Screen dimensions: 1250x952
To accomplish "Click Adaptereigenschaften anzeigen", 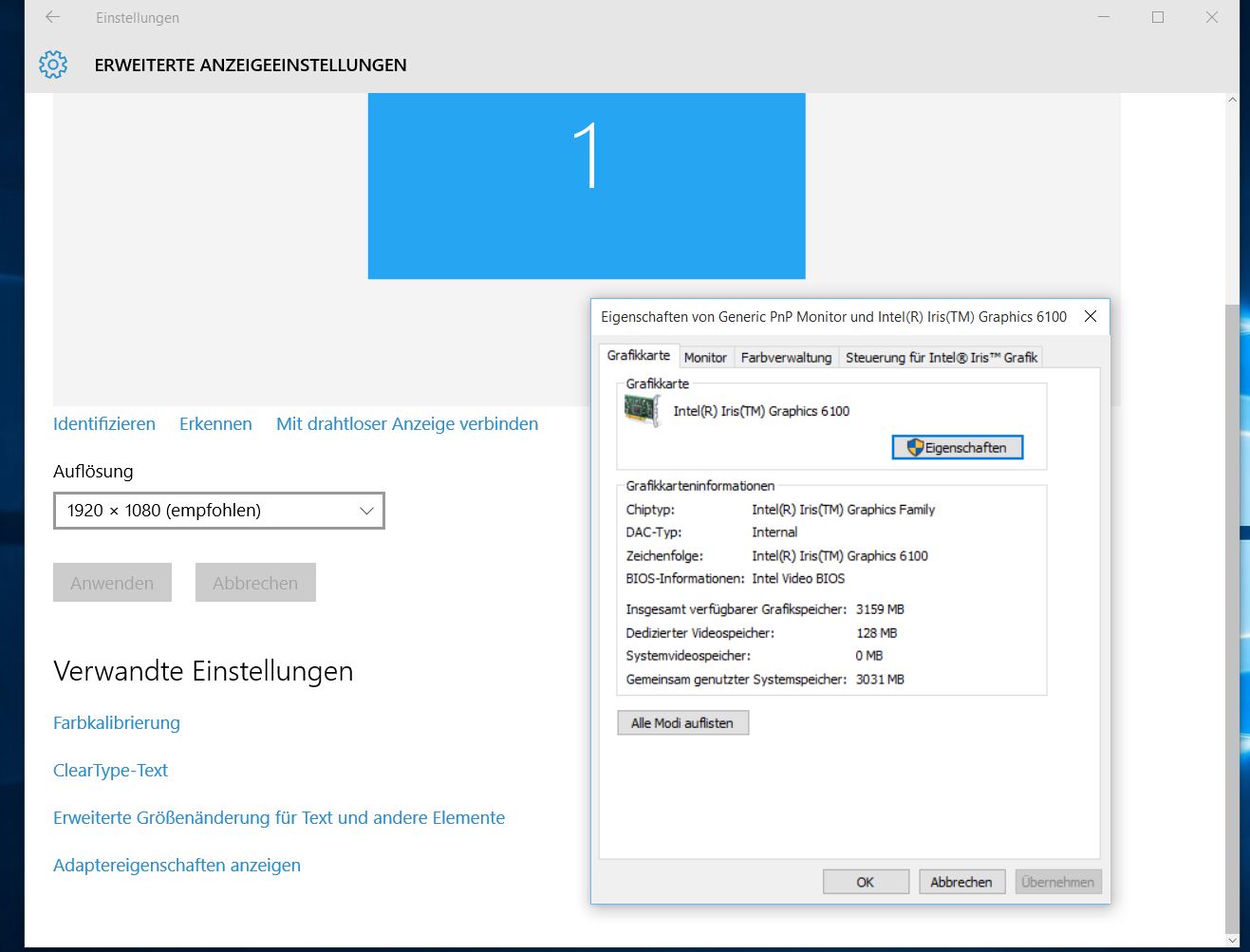I will [x=177, y=865].
